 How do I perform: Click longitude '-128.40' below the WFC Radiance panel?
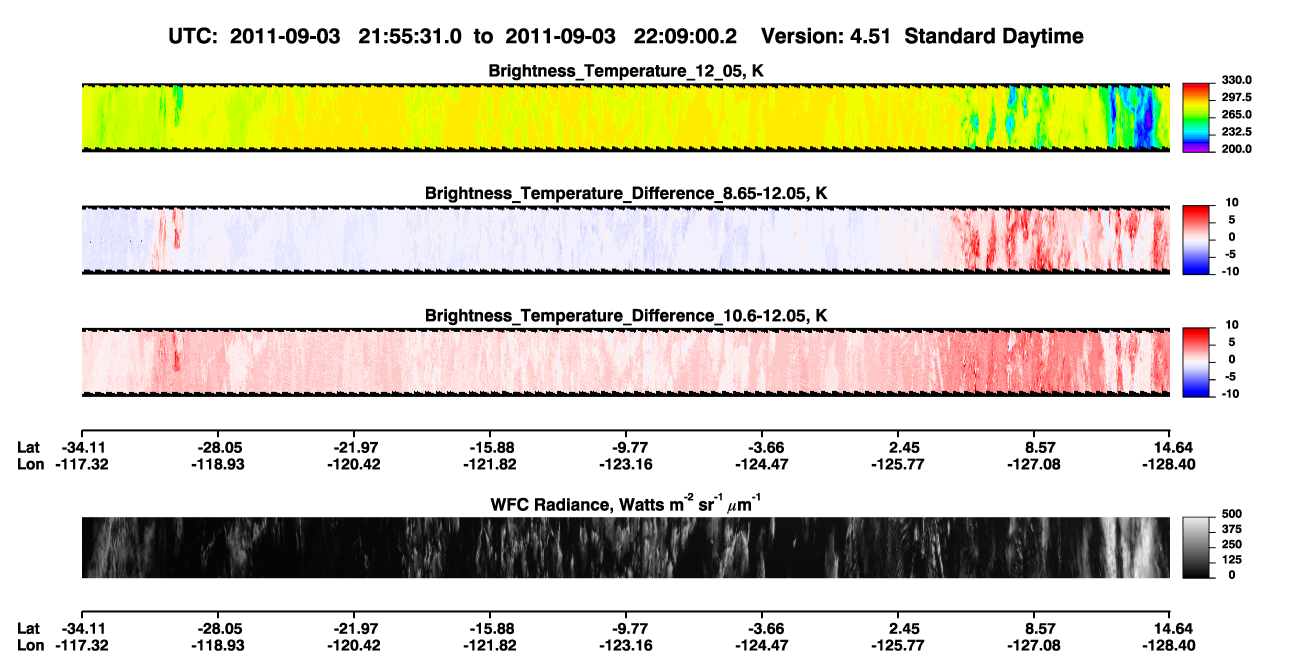click(x=1171, y=646)
